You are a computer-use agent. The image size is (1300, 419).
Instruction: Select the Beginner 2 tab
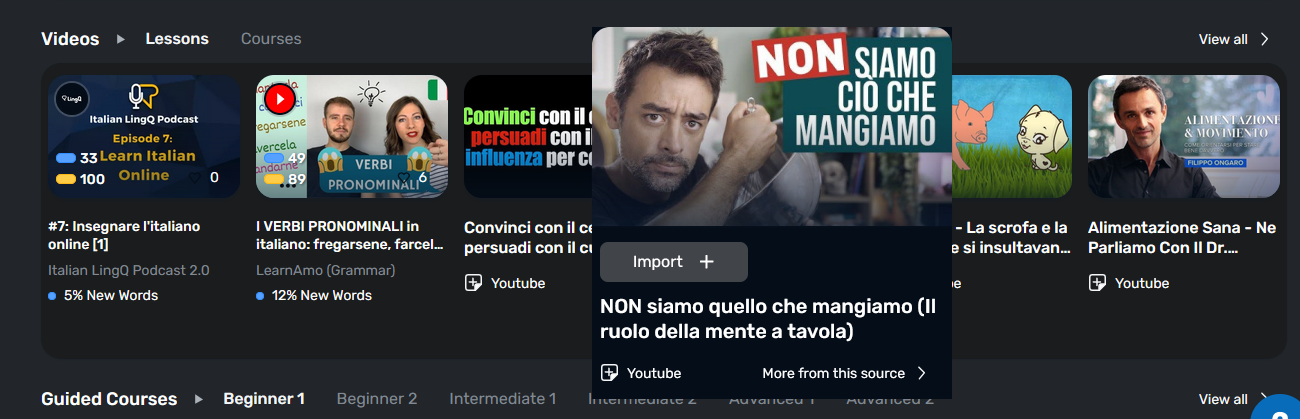click(377, 399)
